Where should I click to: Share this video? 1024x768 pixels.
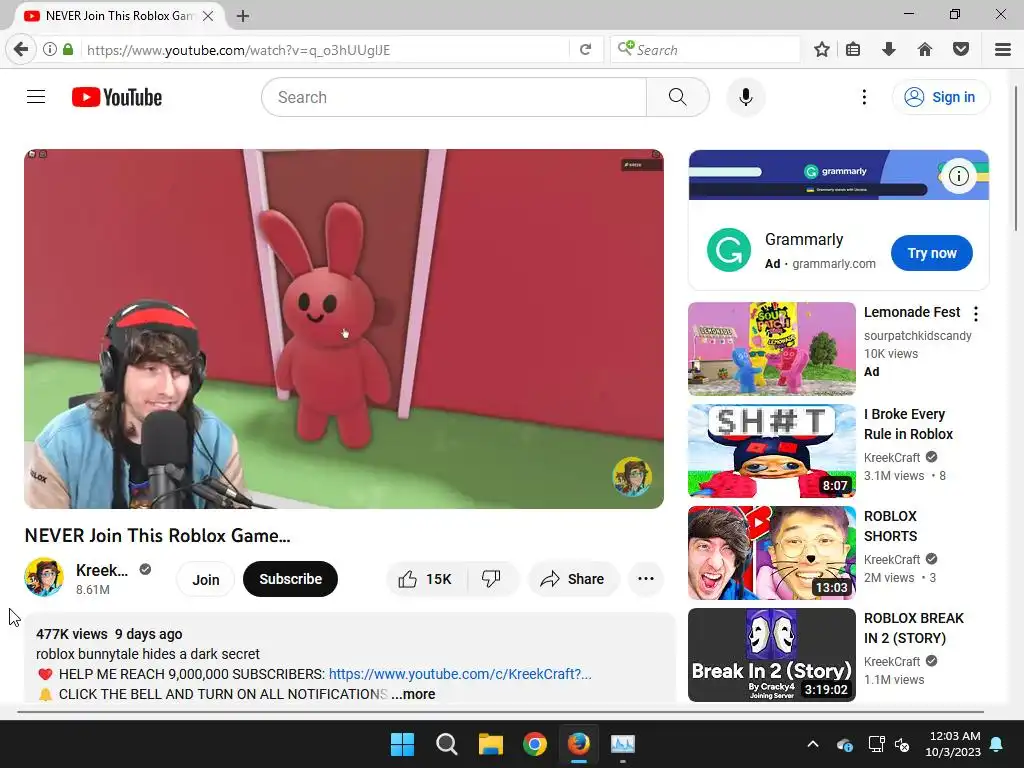tap(573, 579)
